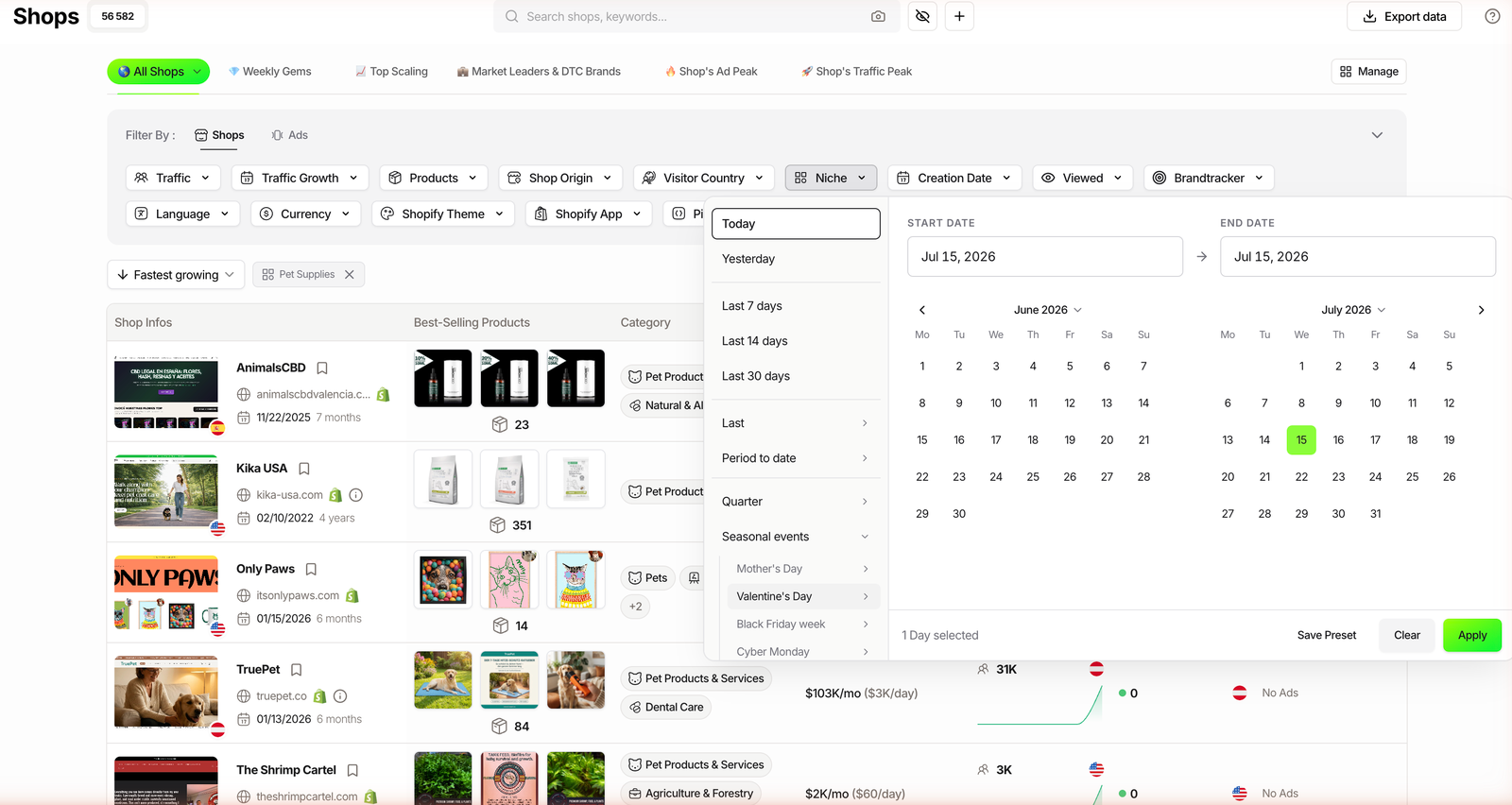Bookmark the Kika USA shop
Image resolution: width=1512 pixels, height=805 pixels.
point(304,469)
